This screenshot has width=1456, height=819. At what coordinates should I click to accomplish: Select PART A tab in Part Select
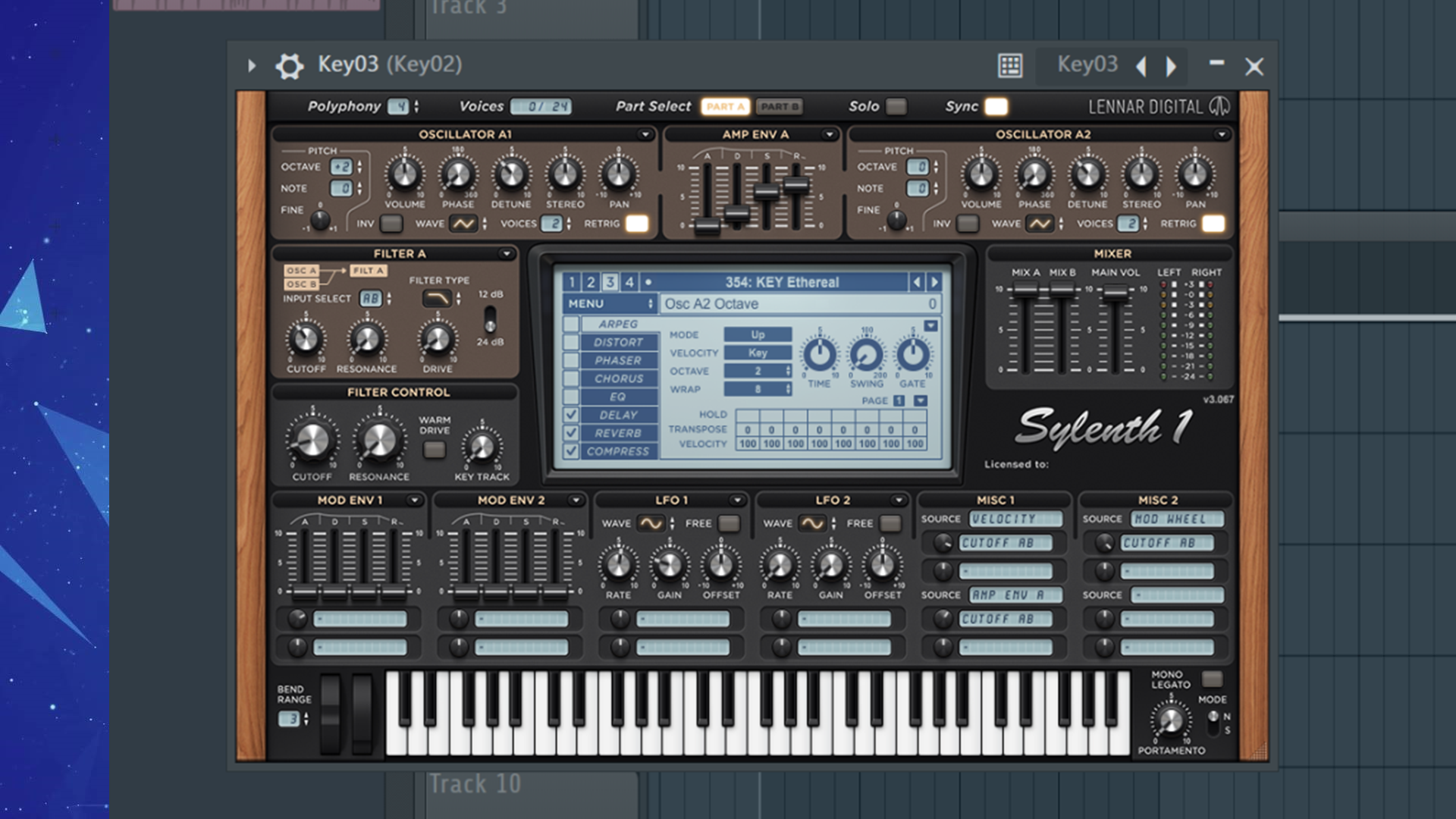pyautogui.click(x=723, y=107)
